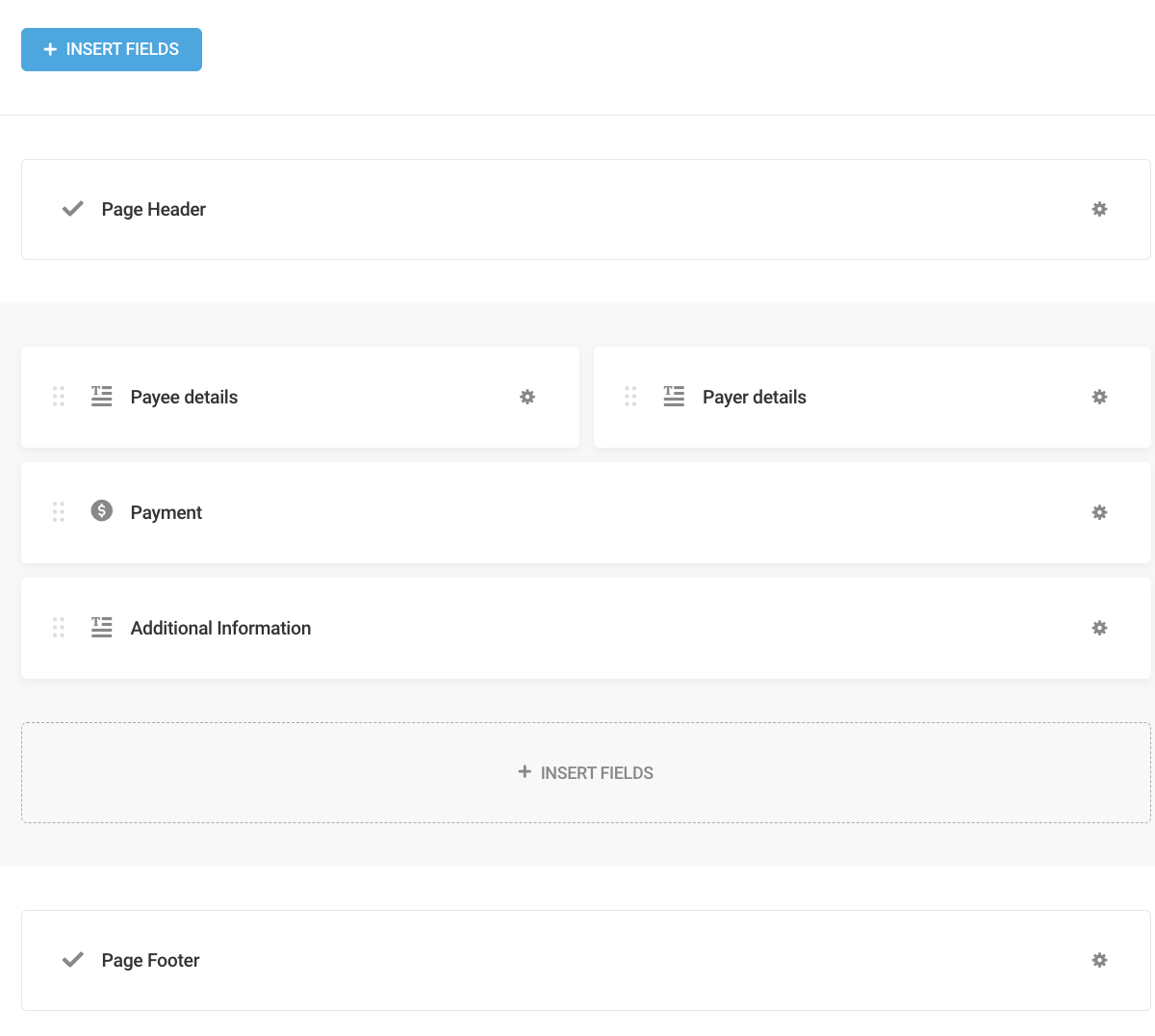Toggle the Page Header checkmark
This screenshot has height=1036, width=1155.
tap(72, 209)
